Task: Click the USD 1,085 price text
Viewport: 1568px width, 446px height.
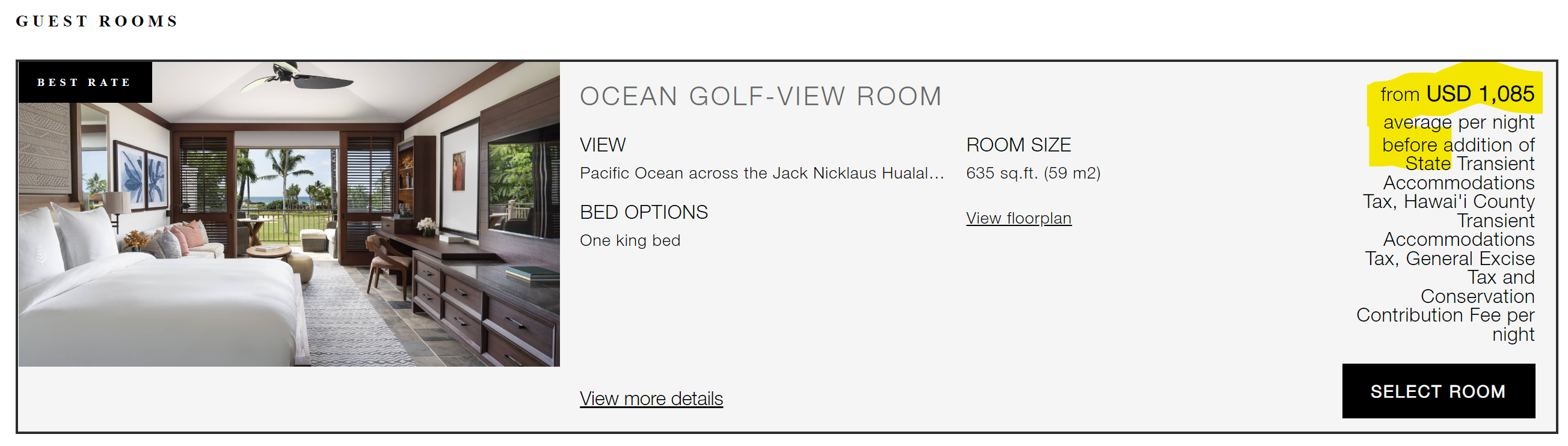Action: point(1480,94)
